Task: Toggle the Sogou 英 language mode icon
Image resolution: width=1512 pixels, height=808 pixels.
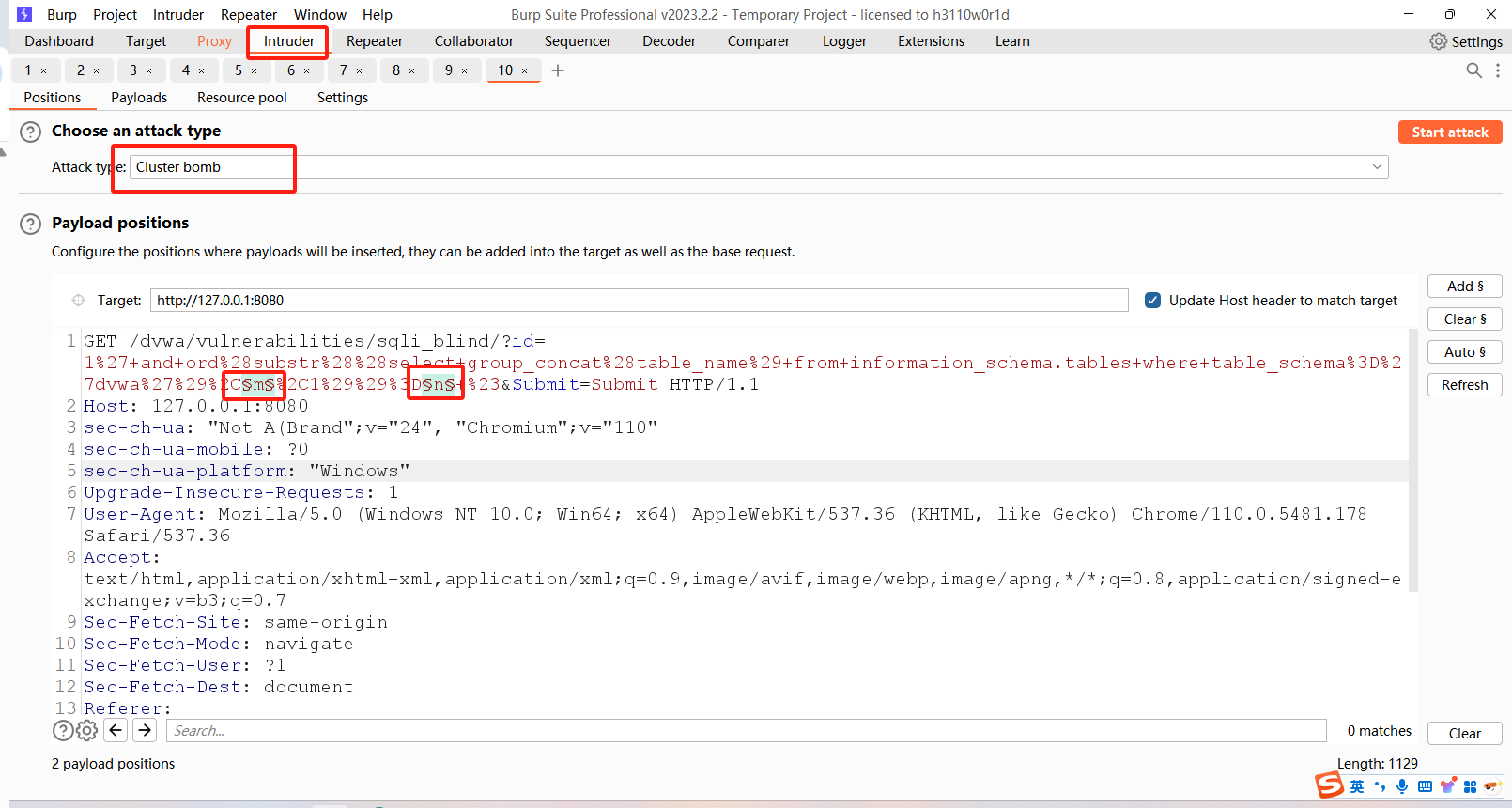Action: click(1357, 786)
